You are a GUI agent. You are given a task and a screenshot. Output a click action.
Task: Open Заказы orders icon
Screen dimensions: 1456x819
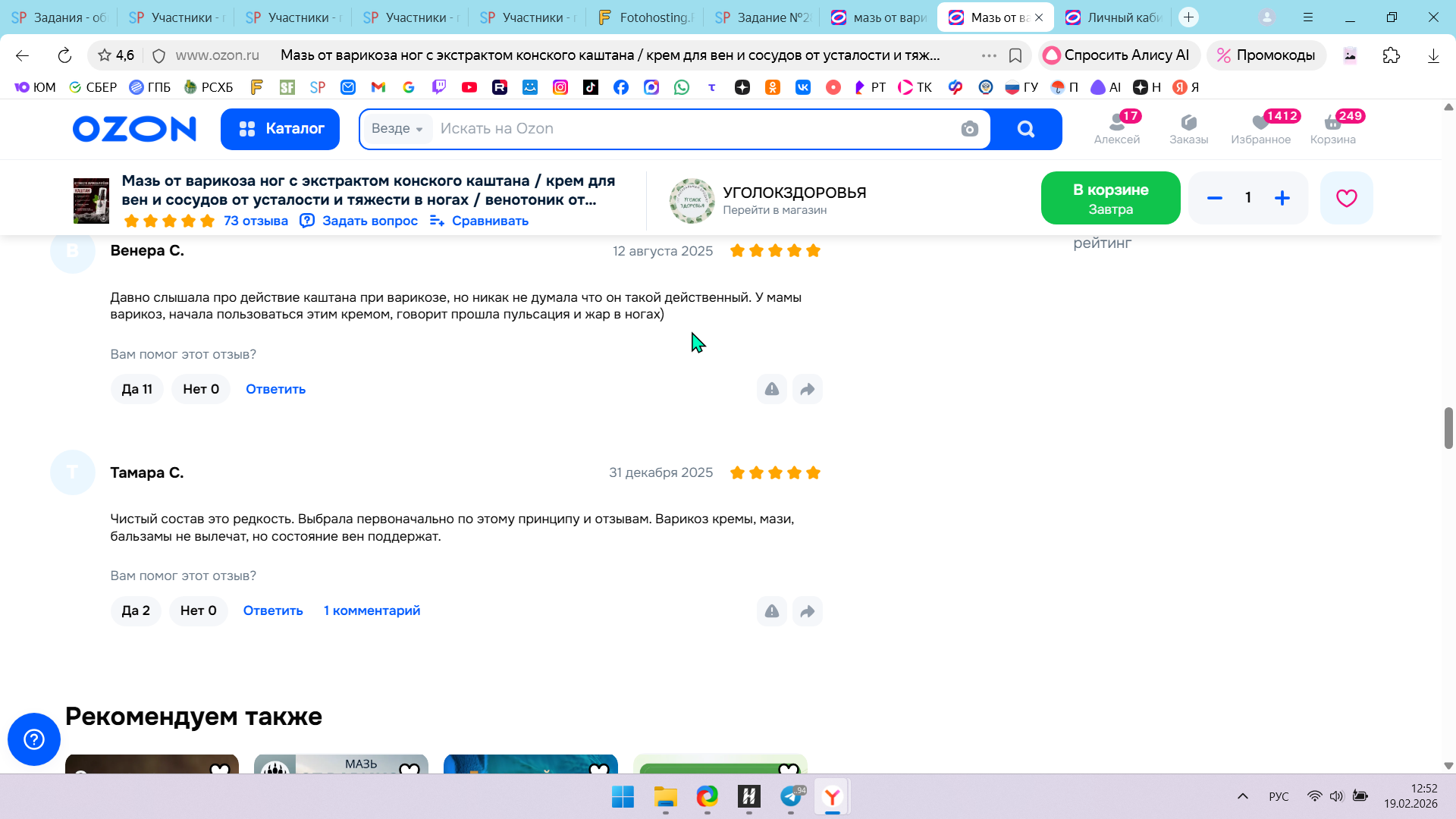1188,128
